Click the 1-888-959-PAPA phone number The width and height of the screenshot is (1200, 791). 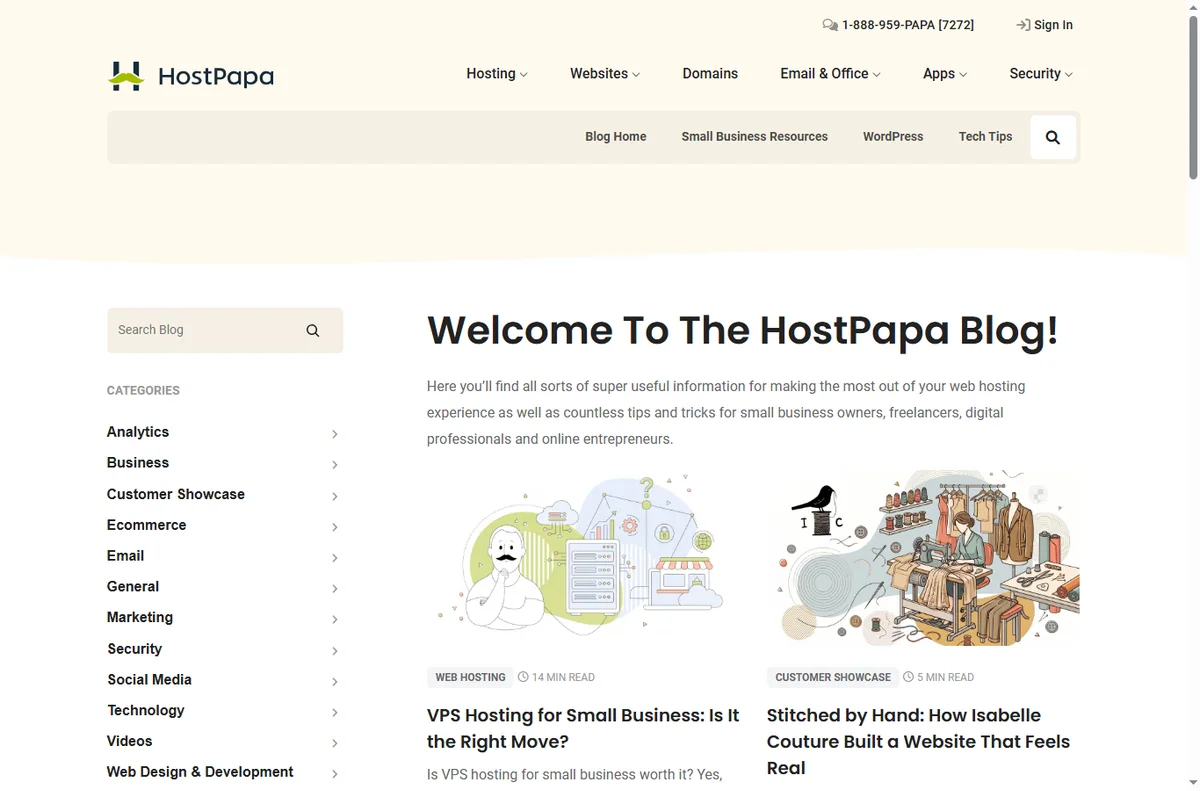(x=908, y=25)
